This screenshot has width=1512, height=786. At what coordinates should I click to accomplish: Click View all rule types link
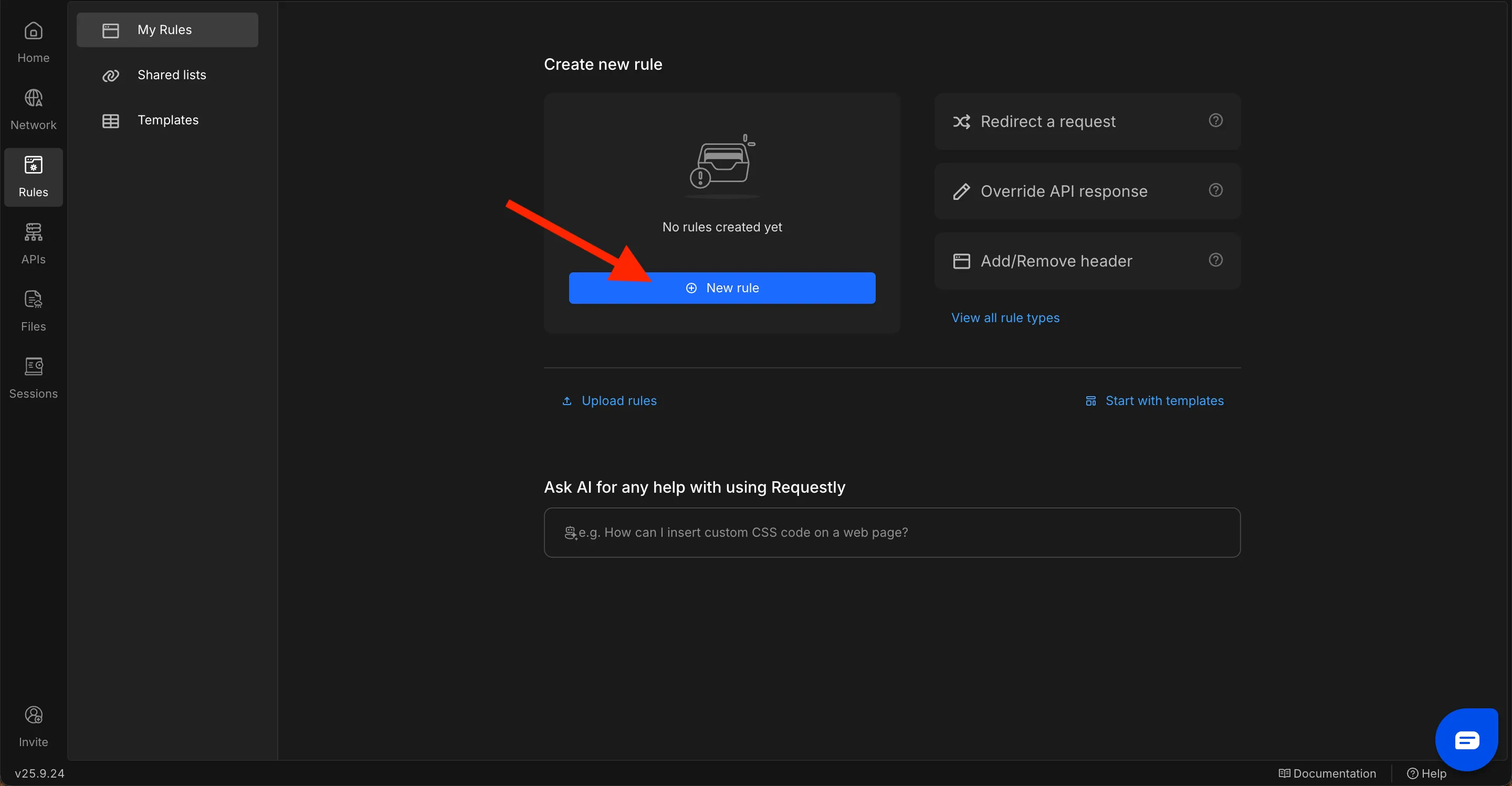coord(1005,317)
